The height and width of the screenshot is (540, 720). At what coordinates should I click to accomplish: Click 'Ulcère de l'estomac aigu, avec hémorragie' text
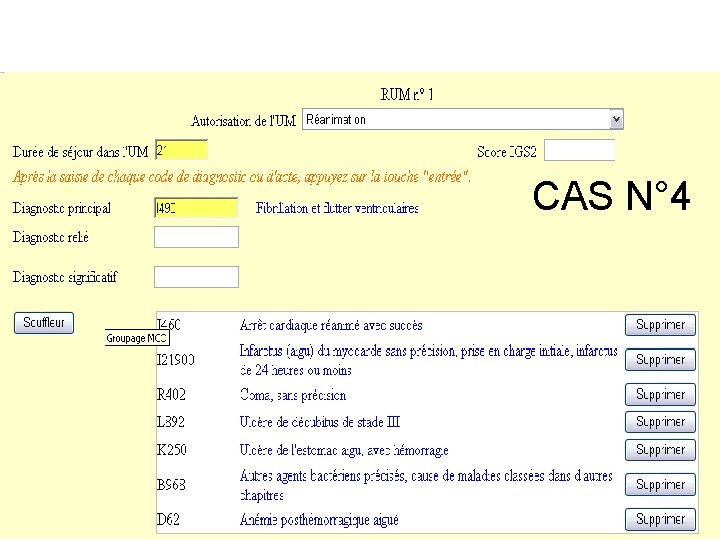(x=344, y=450)
